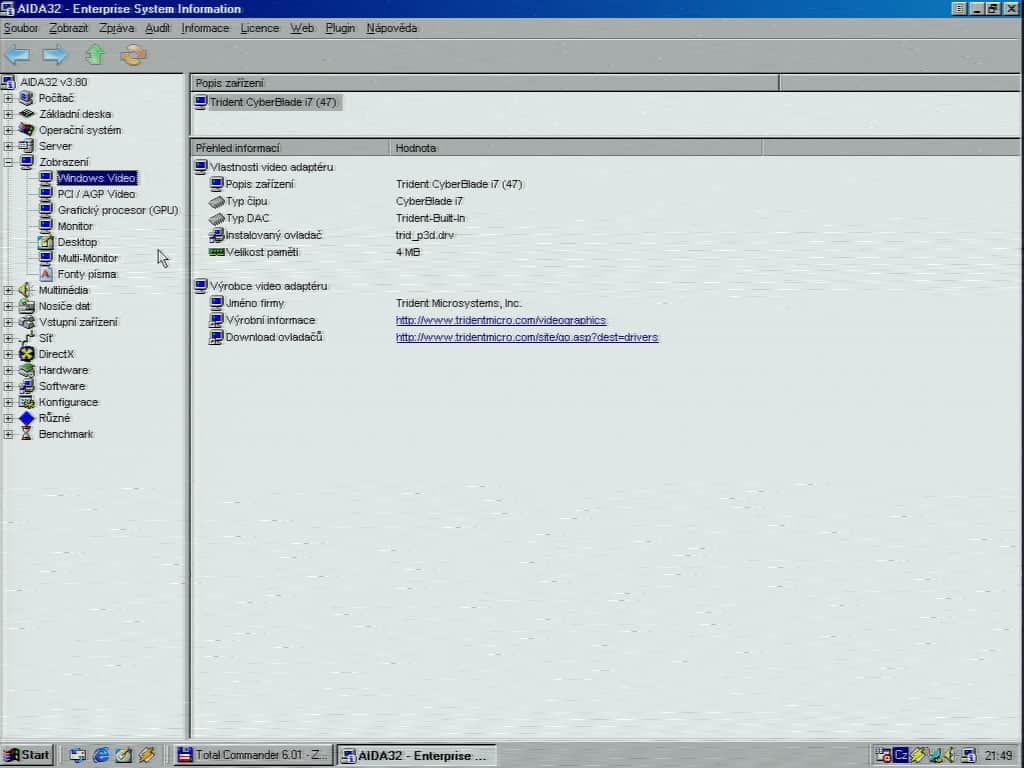Select the Monitor tree item
Image resolution: width=1024 pixels, height=768 pixels.
[x=75, y=226]
